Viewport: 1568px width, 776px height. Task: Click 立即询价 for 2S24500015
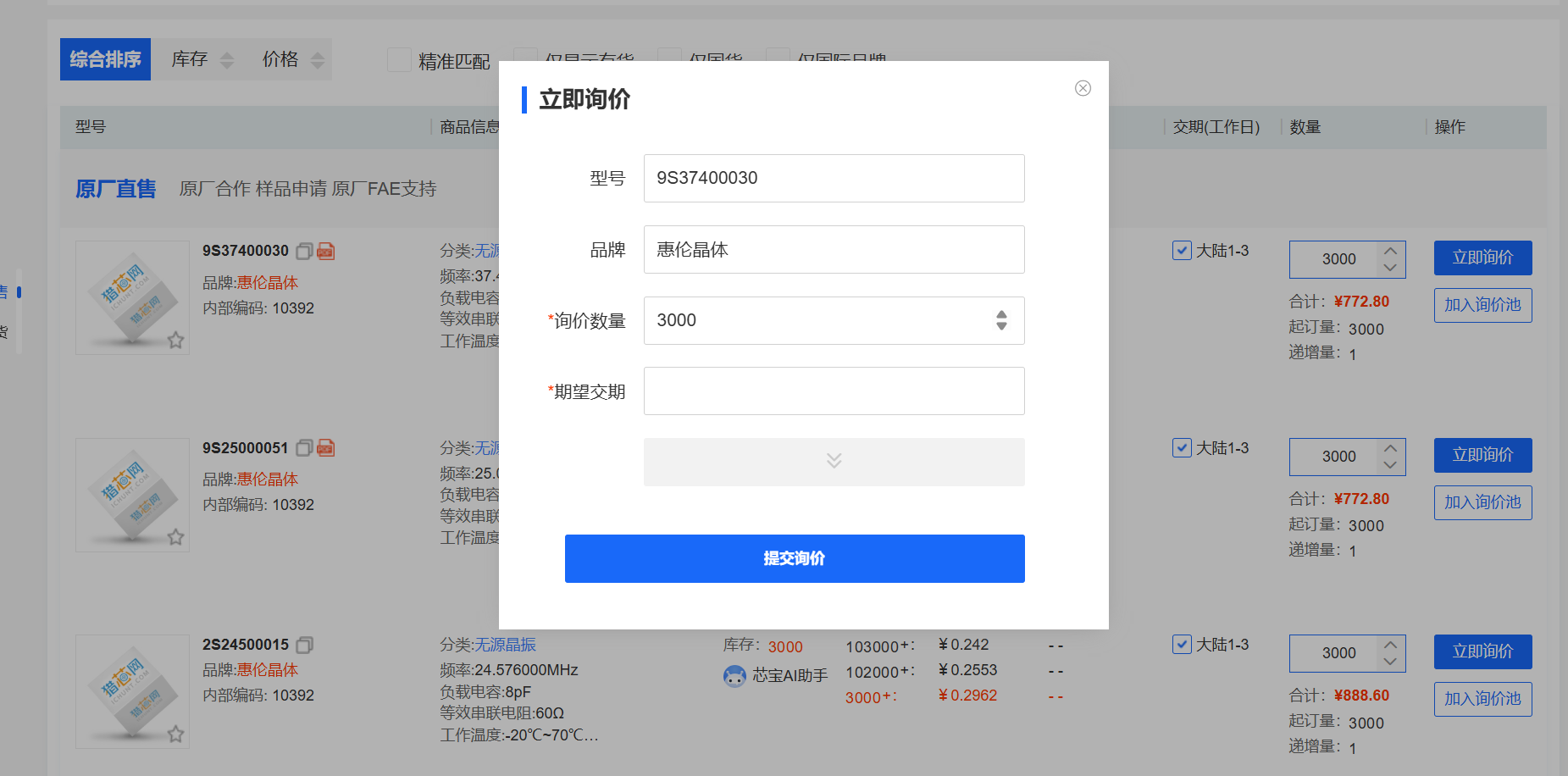(1482, 651)
